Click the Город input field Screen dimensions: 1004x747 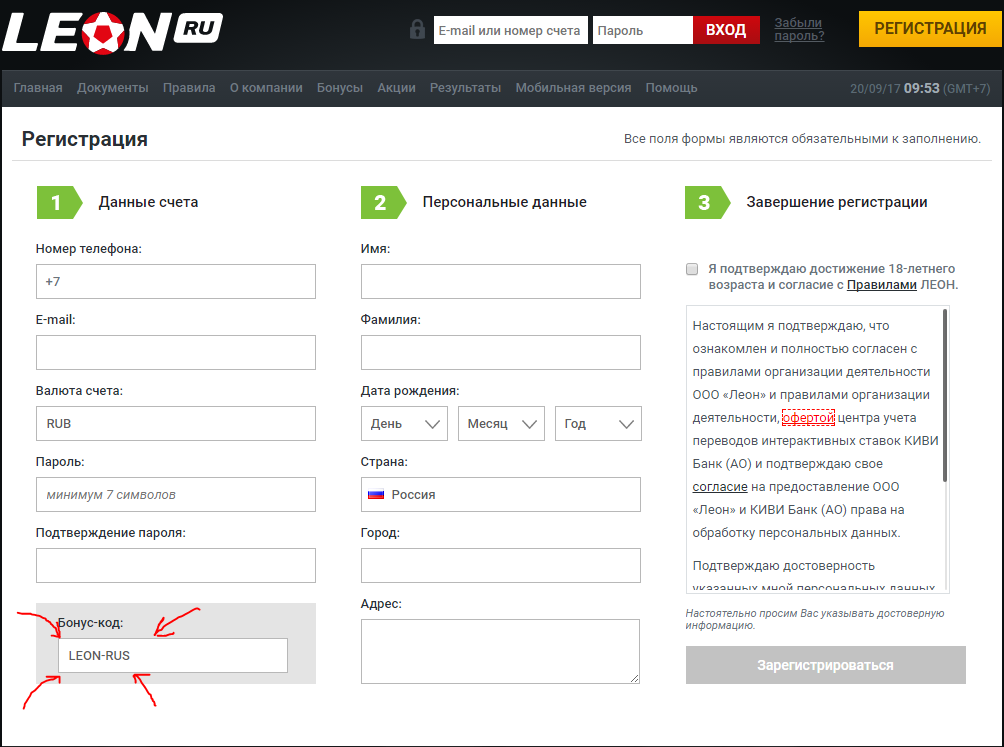pyautogui.click(x=501, y=566)
